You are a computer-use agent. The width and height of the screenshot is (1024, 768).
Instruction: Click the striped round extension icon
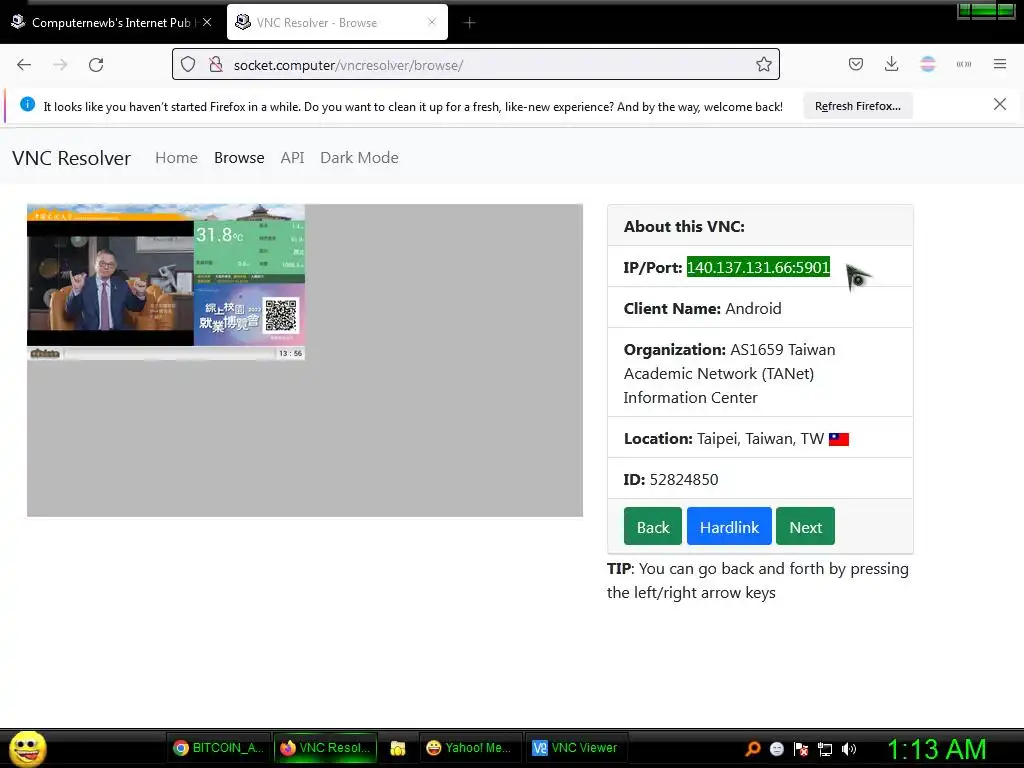pyautogui.click(x=927, y=64)
